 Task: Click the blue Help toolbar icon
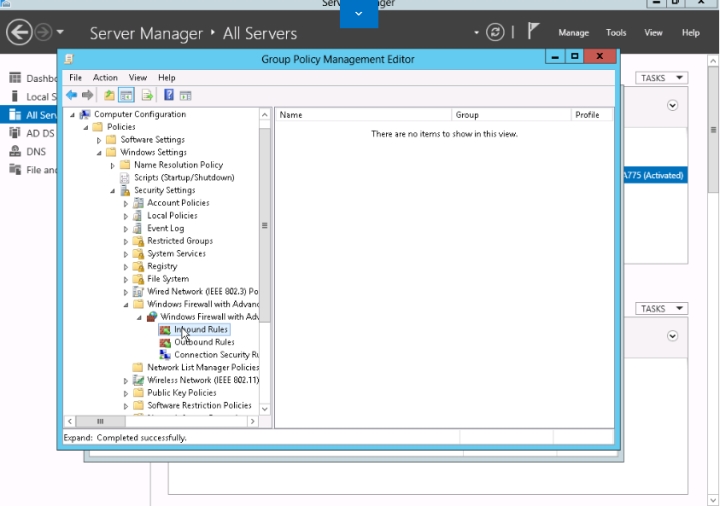(168, 96)
